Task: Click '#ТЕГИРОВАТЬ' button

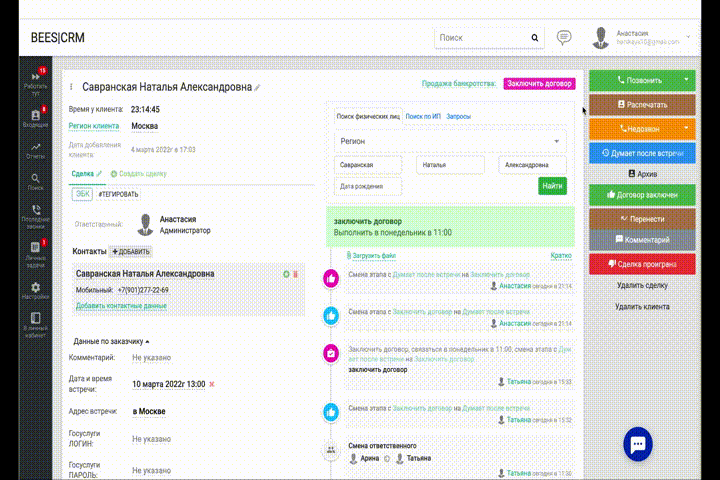Action: coord(118,194)
